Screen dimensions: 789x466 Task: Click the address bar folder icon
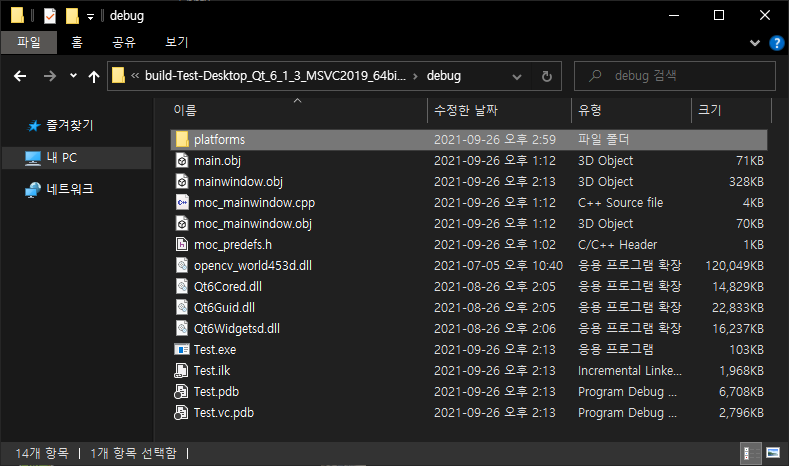(118, 75)
